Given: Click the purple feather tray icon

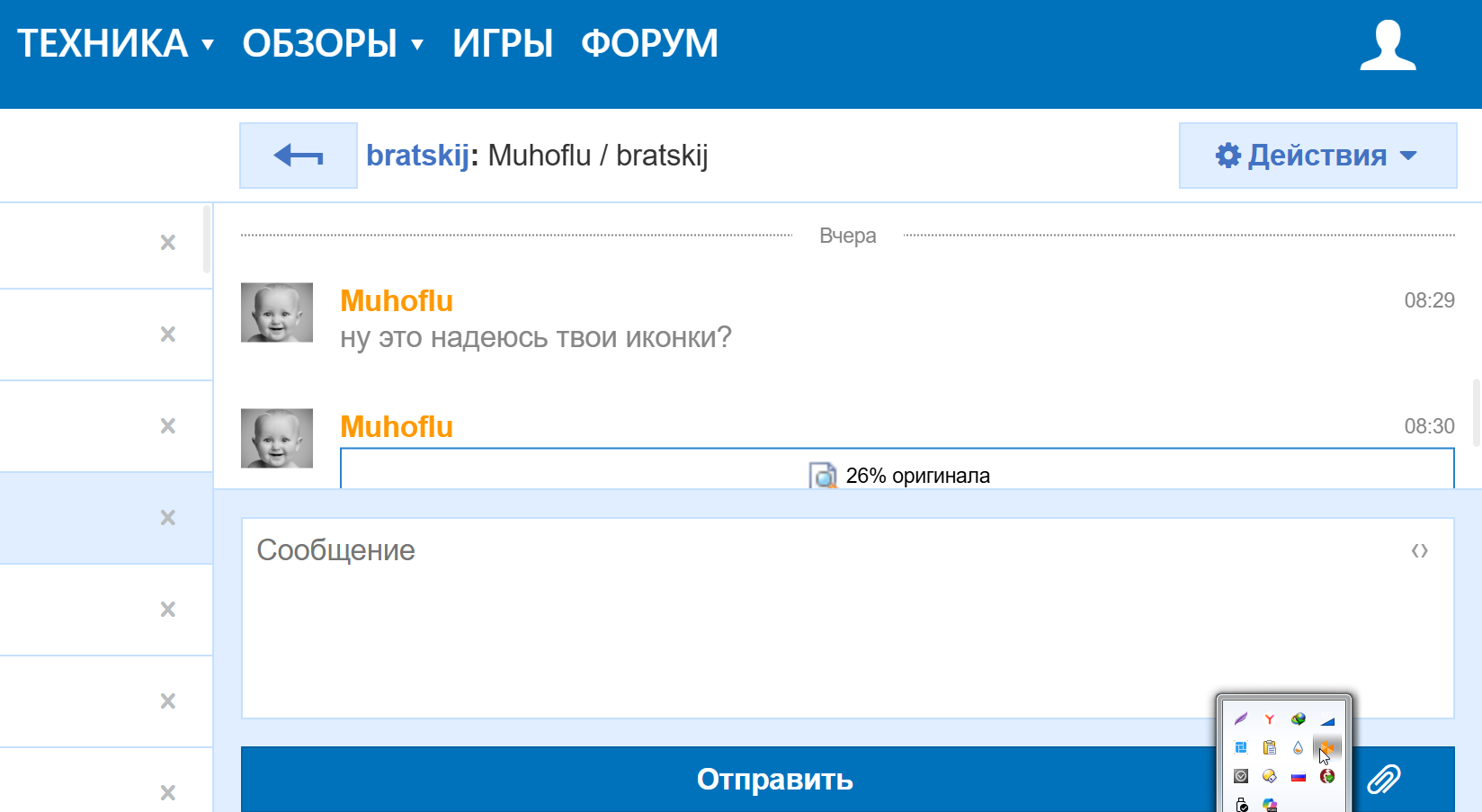Looking at the screenshot, I should [1241, 719].
